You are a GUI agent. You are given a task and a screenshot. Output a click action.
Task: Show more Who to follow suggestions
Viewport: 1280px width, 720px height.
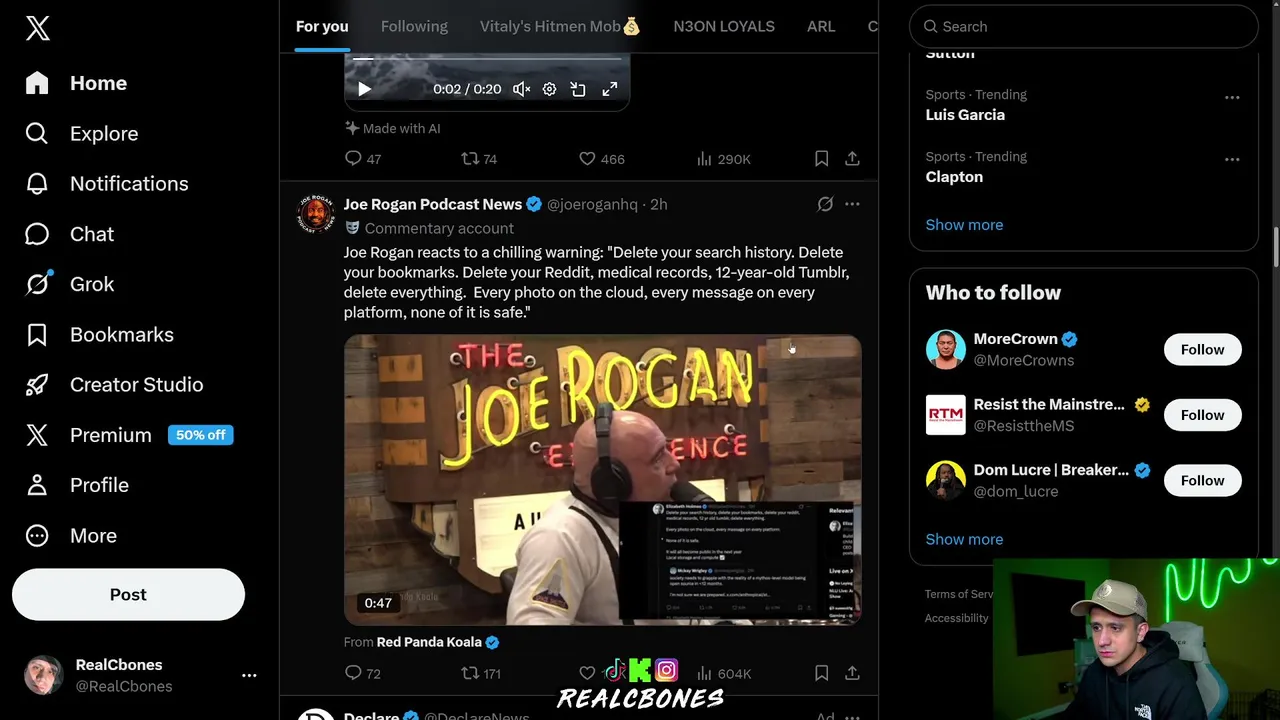[964, 539]
